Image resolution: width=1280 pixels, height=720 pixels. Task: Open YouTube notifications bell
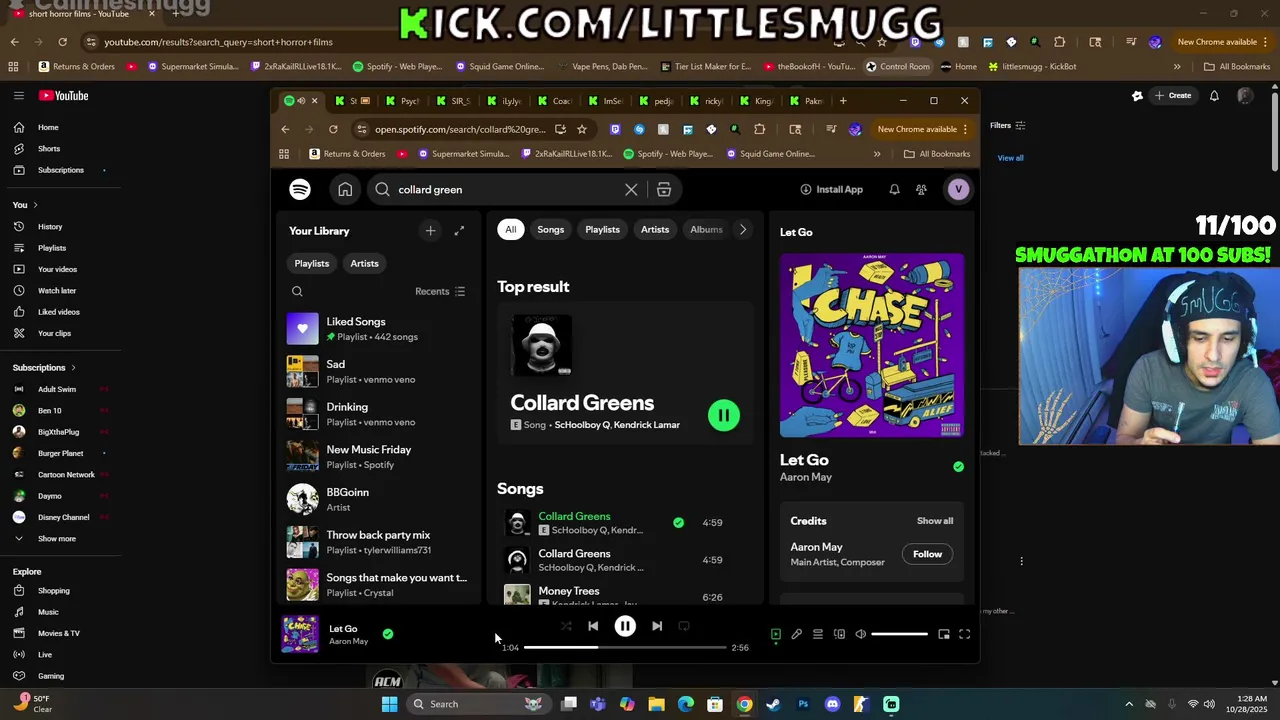point(1214,96)
